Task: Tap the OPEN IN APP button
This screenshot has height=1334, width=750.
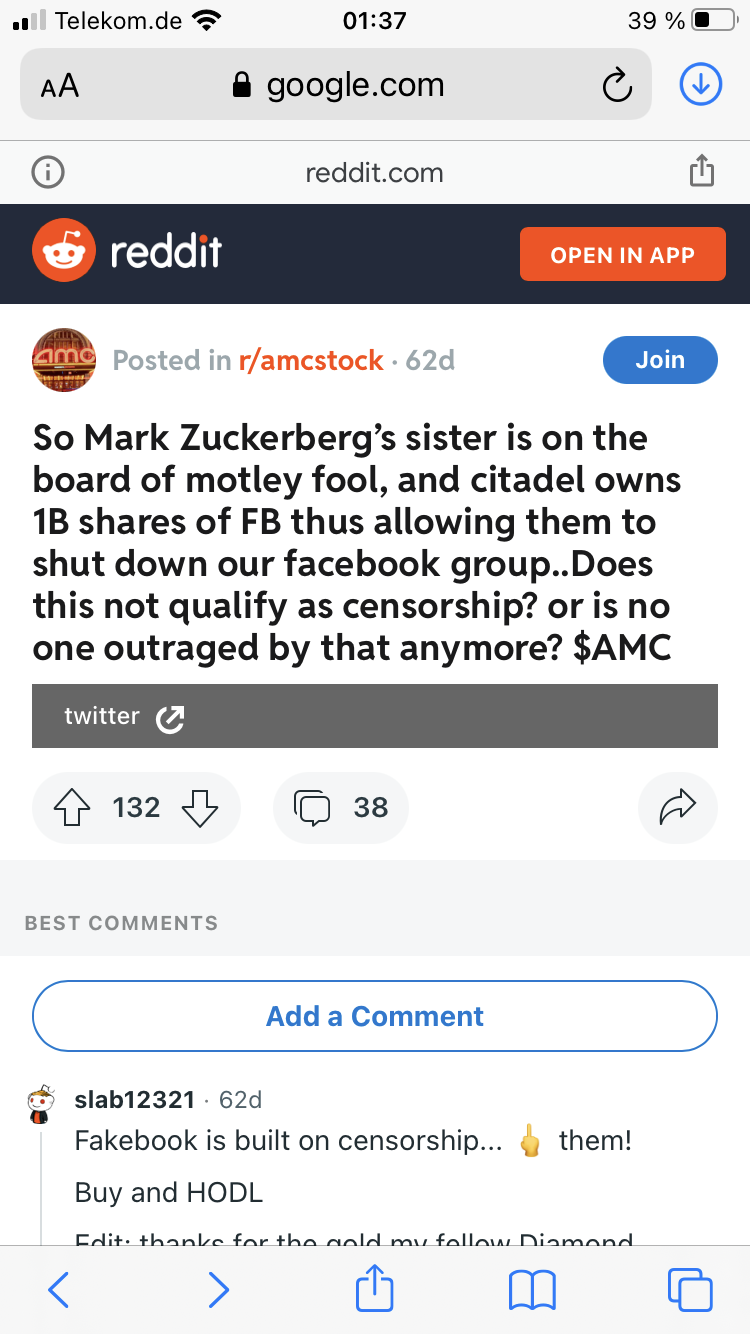Action: 622,254
